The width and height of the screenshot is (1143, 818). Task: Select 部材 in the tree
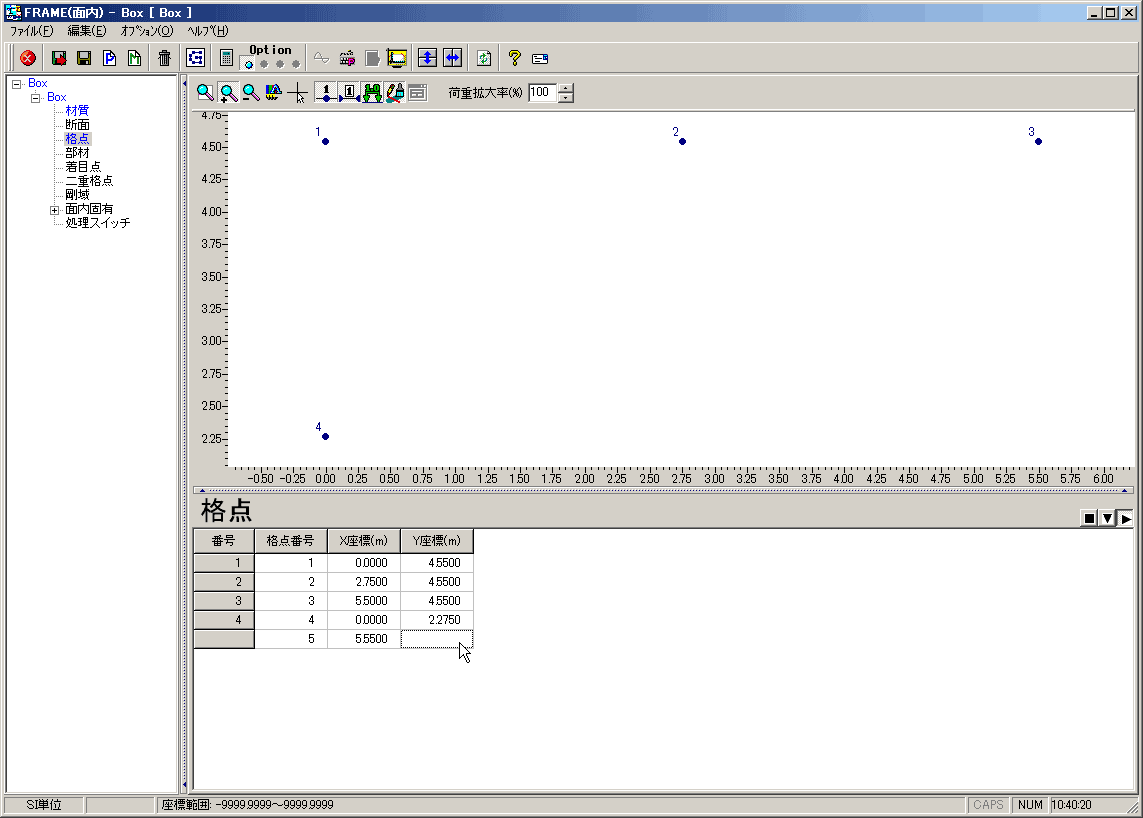pyautogui.click(x=77, y=153)
